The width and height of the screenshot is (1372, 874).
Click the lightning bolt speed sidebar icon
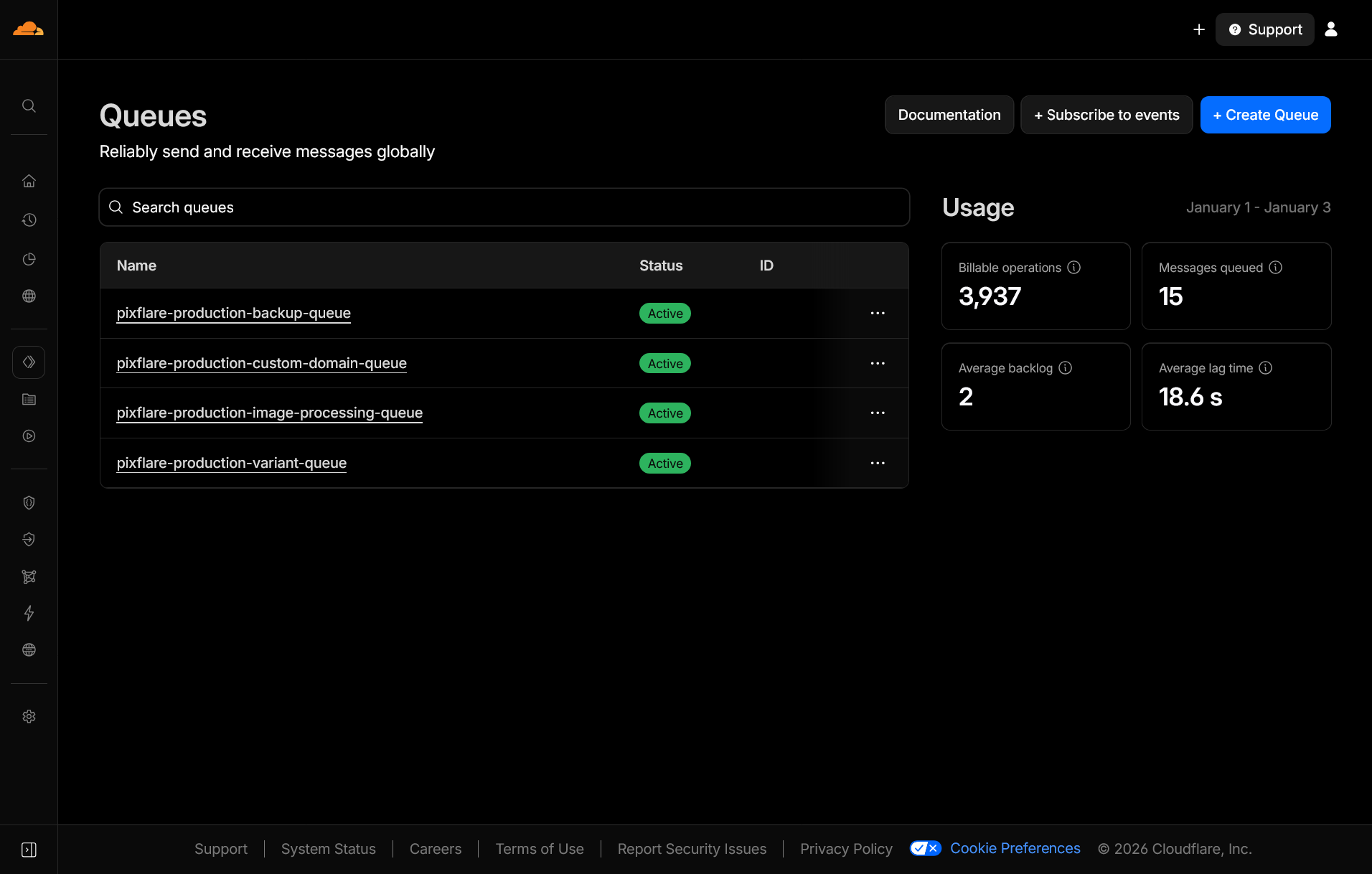coord(29,614)
